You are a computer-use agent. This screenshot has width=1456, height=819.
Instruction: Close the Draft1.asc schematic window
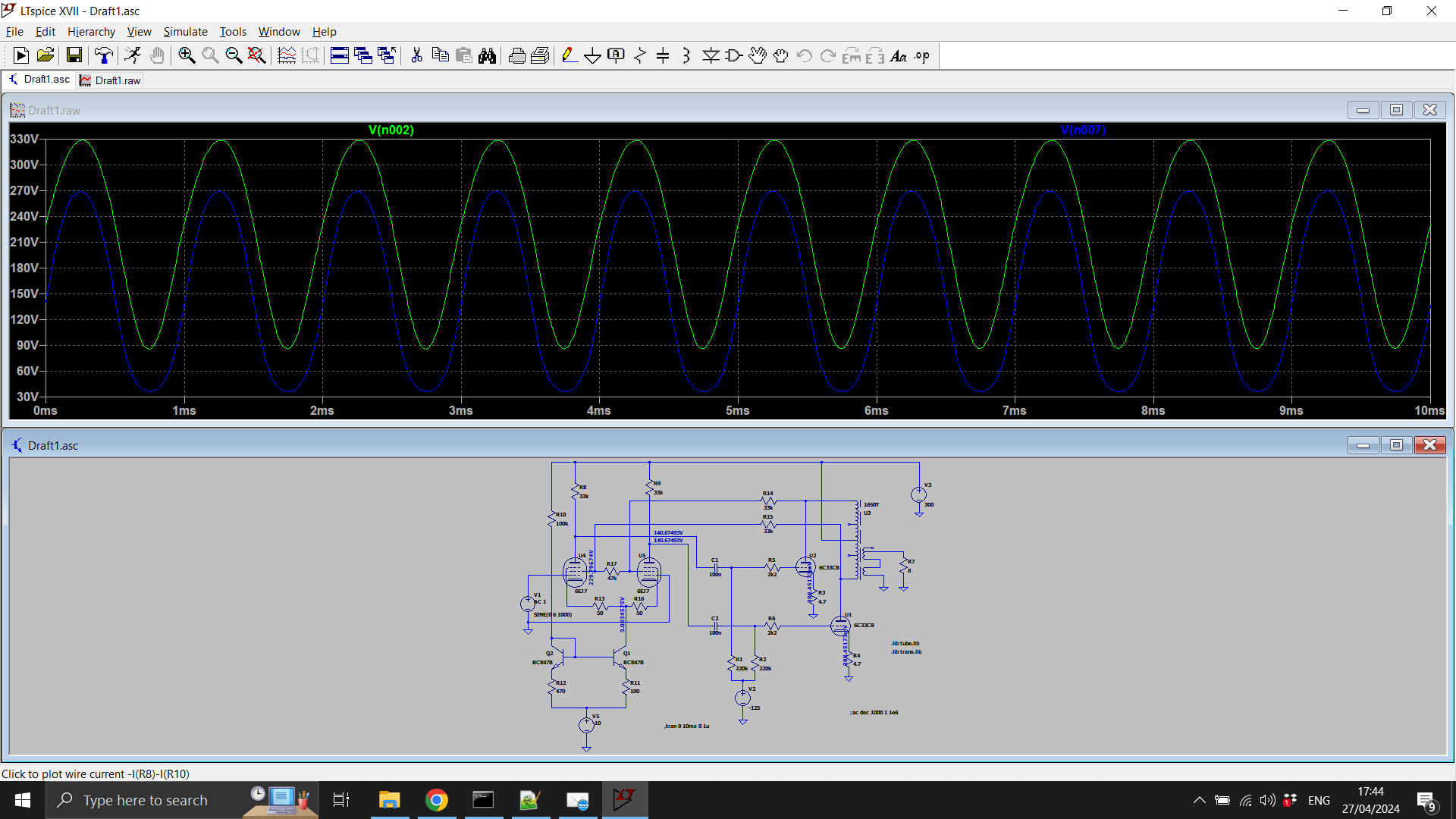coord(1429,445)
